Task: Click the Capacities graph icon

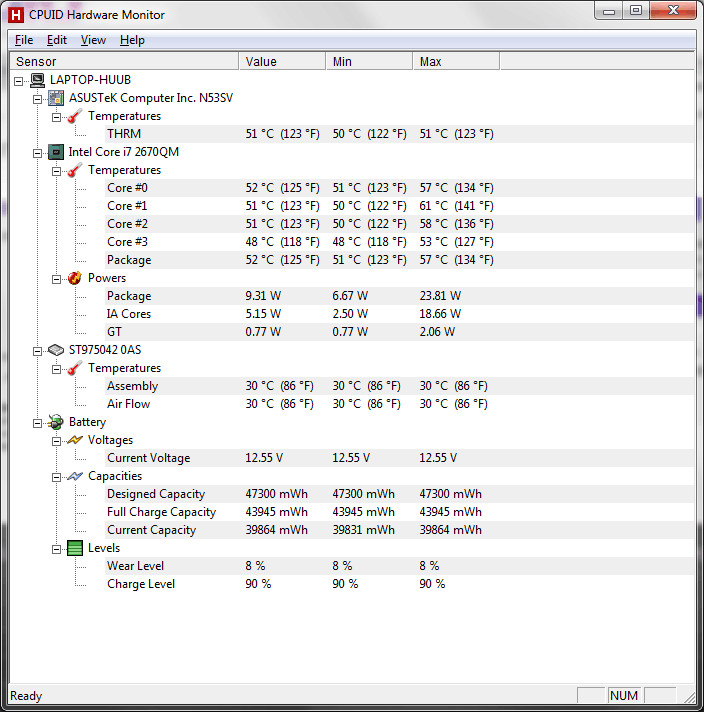Action: (x=75, y=476)
